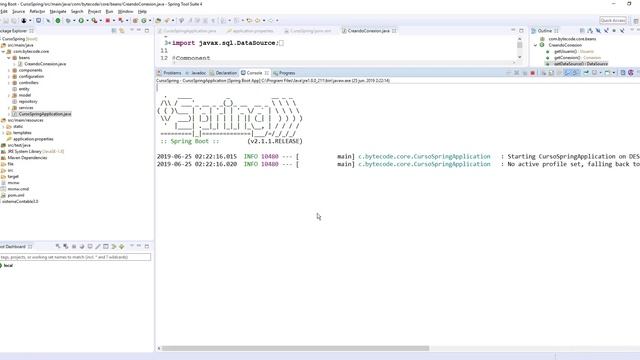Image resolution: width=640 pixels, height=360 pixels.
Task: Expand the configuration package
Action: pyautogui.click(x=9, y=76)
